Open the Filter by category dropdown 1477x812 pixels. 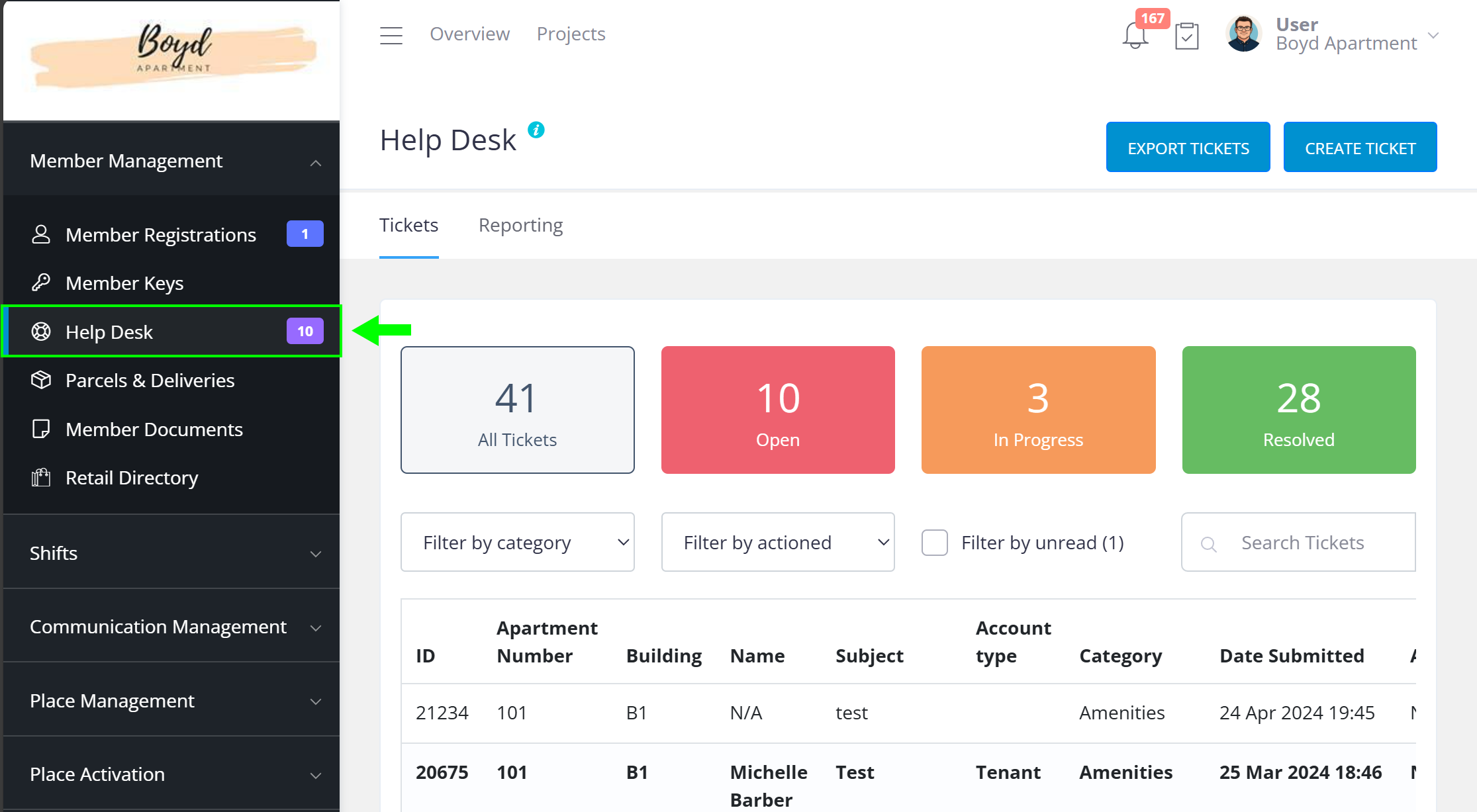pyautogui.click(x=517, y=543)
